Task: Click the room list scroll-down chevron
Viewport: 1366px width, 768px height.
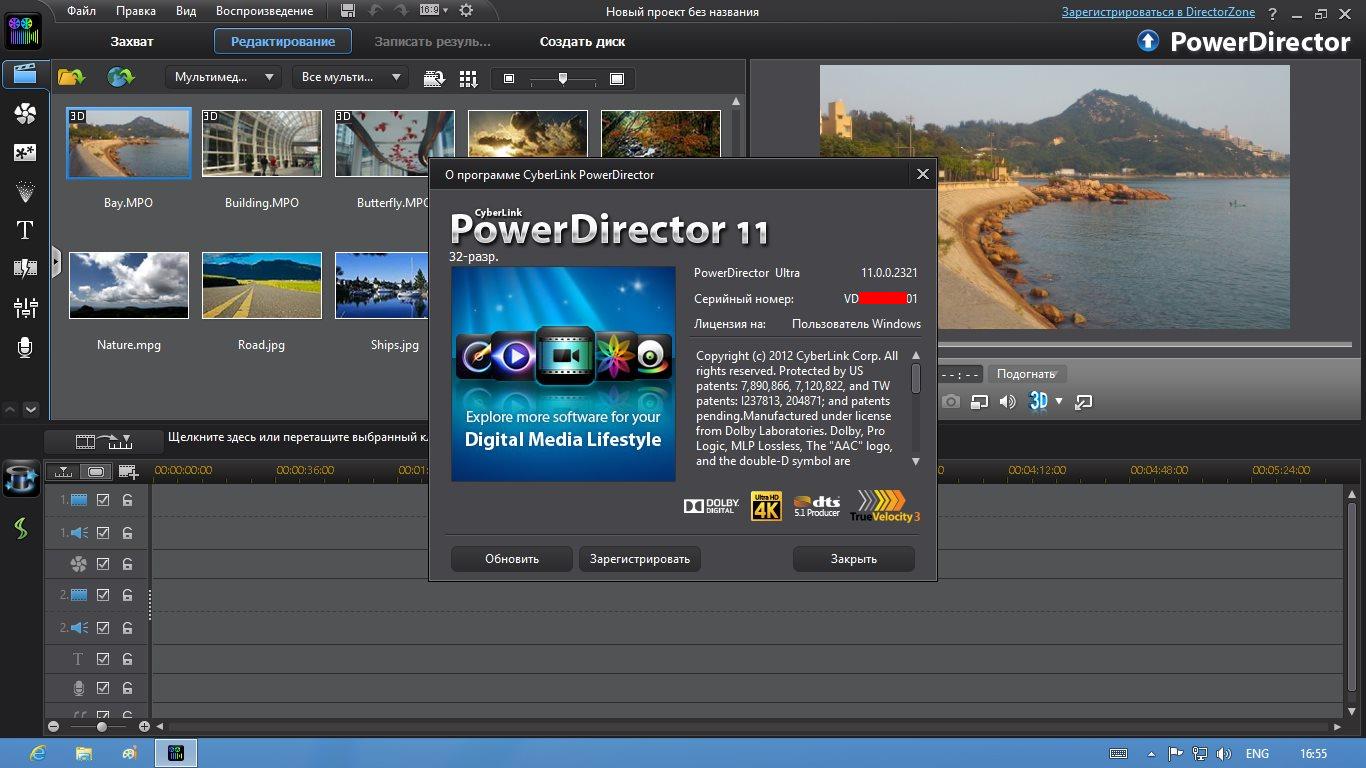Action: pos(31,409)
